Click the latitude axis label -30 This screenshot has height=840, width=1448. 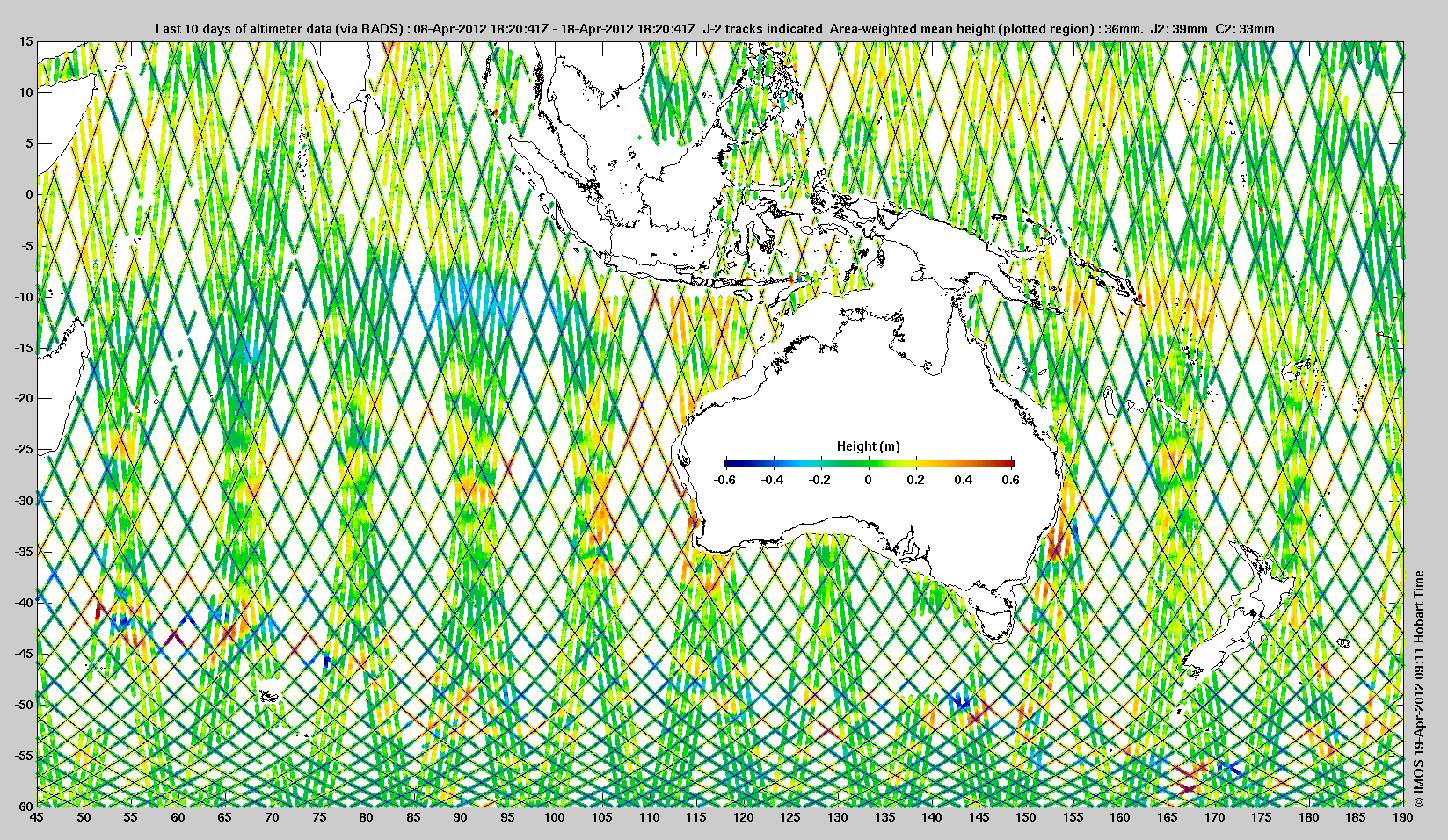click(x=24, y=500)
